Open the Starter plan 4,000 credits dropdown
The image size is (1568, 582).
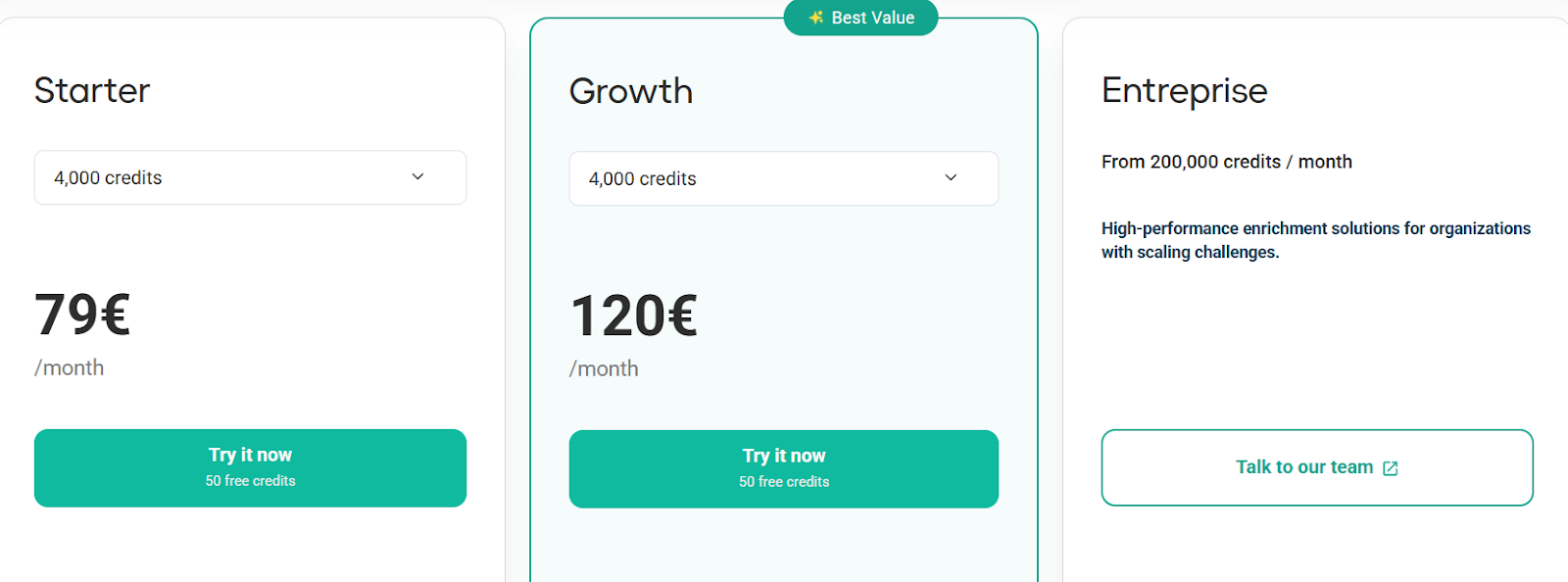click(x=250, y=177)
